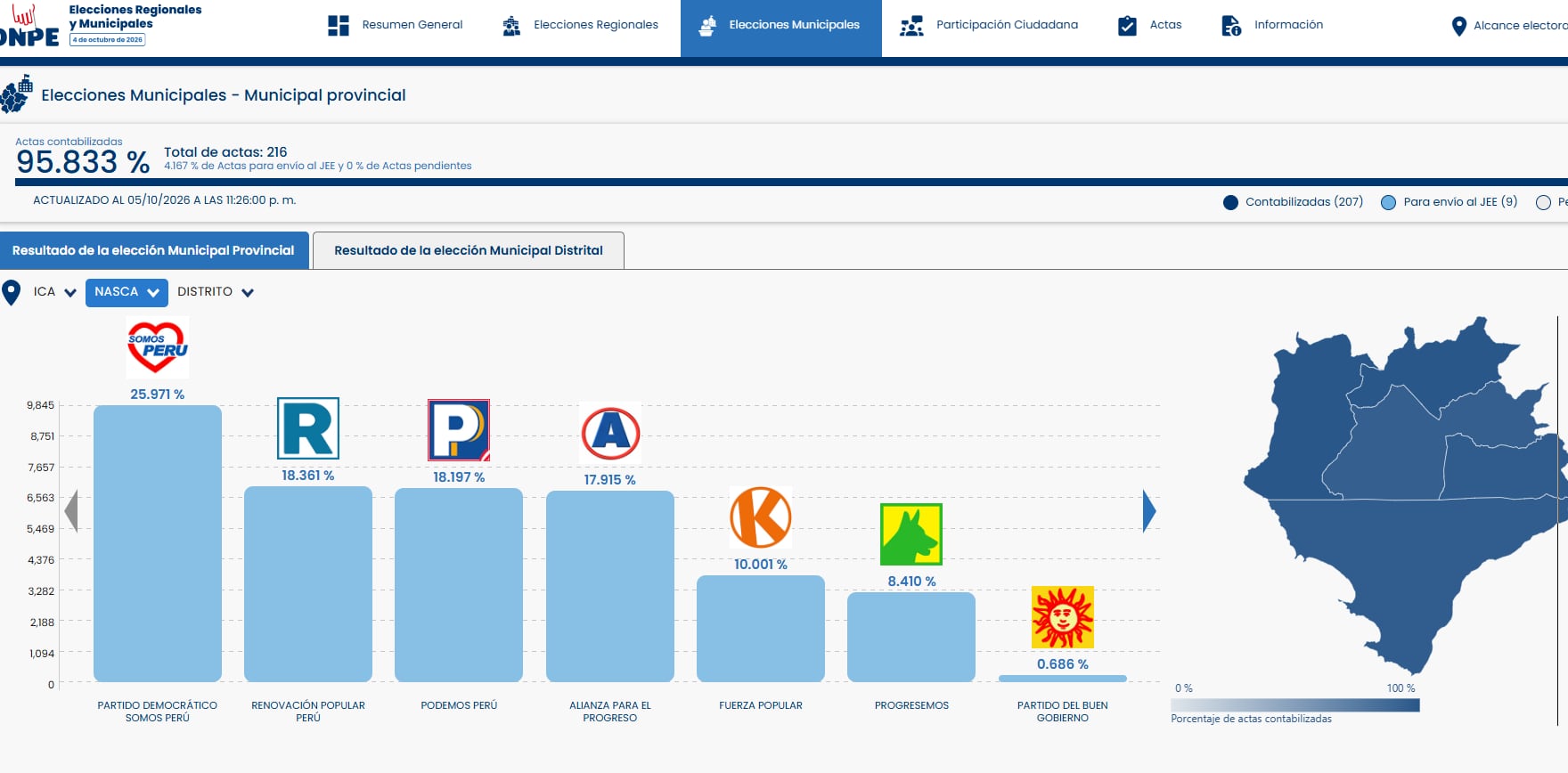Select the Elecciones Municipales menu item
This screenshot has height=773, width=1568.
coord(781,28)
